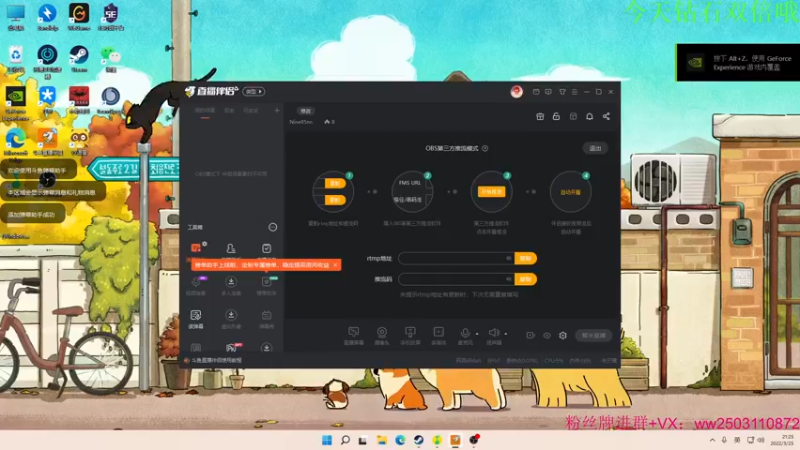Add the 摄像头 camera source
This screenshot has width=800, height=450.
(382, 332)
